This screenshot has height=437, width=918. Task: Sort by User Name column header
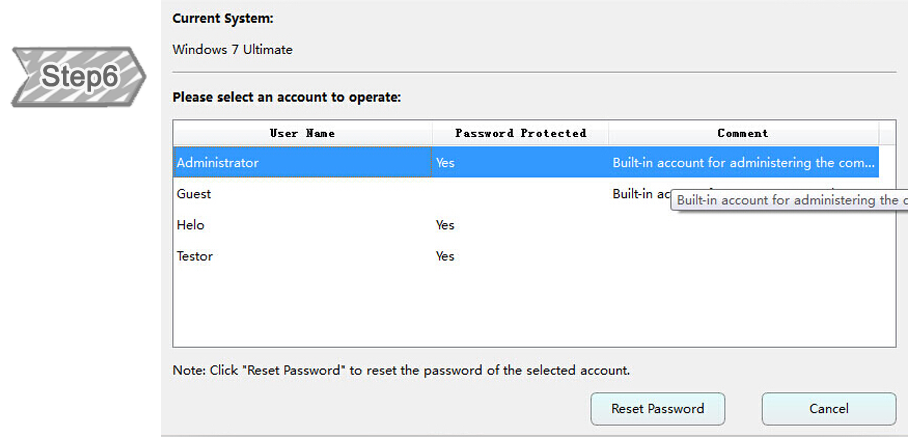tap(302, 133)
